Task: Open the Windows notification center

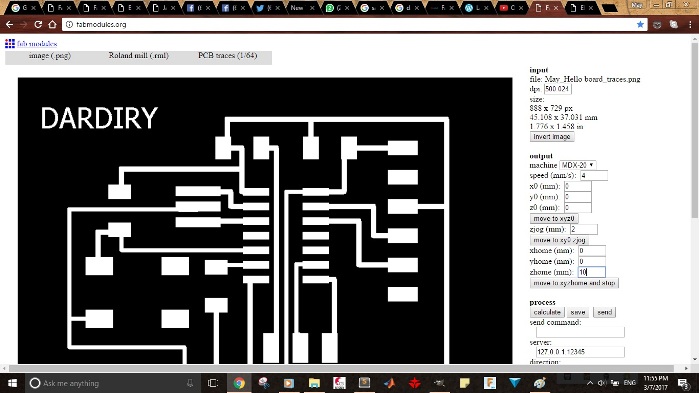Action: coord(683,383)
